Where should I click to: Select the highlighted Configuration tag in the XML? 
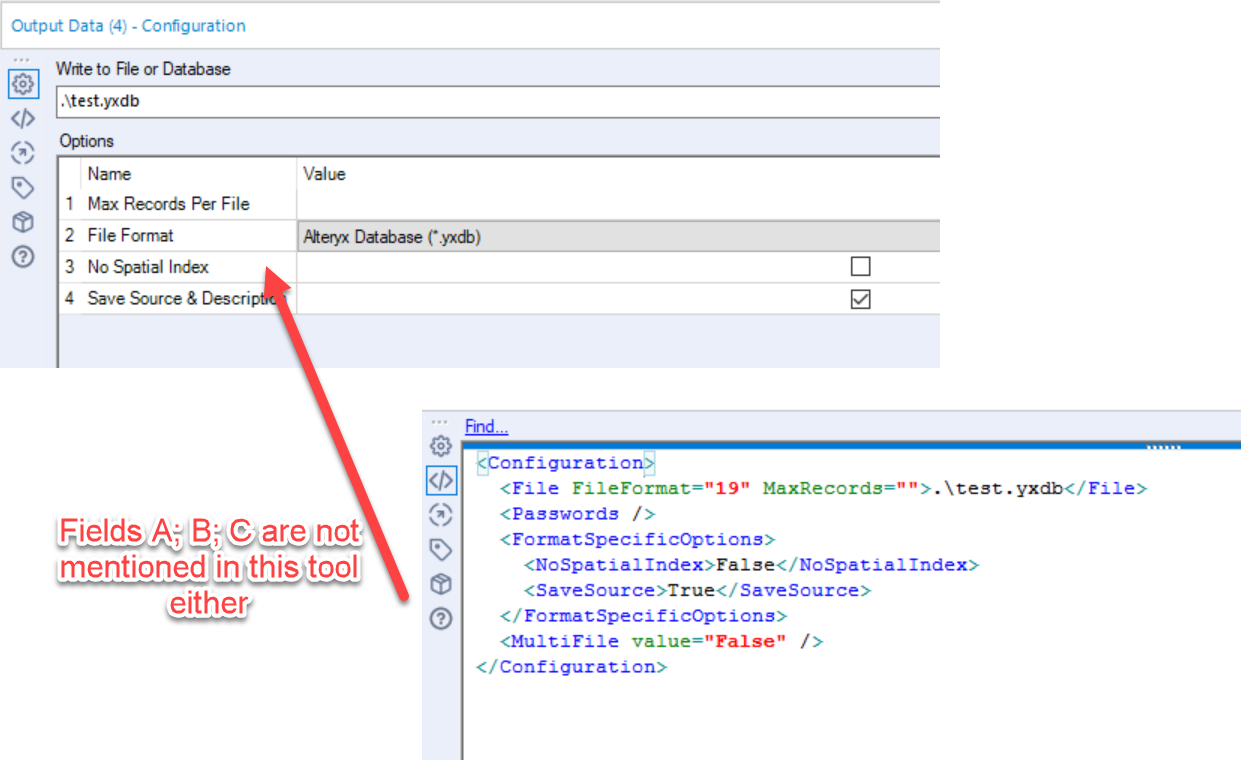565,462
